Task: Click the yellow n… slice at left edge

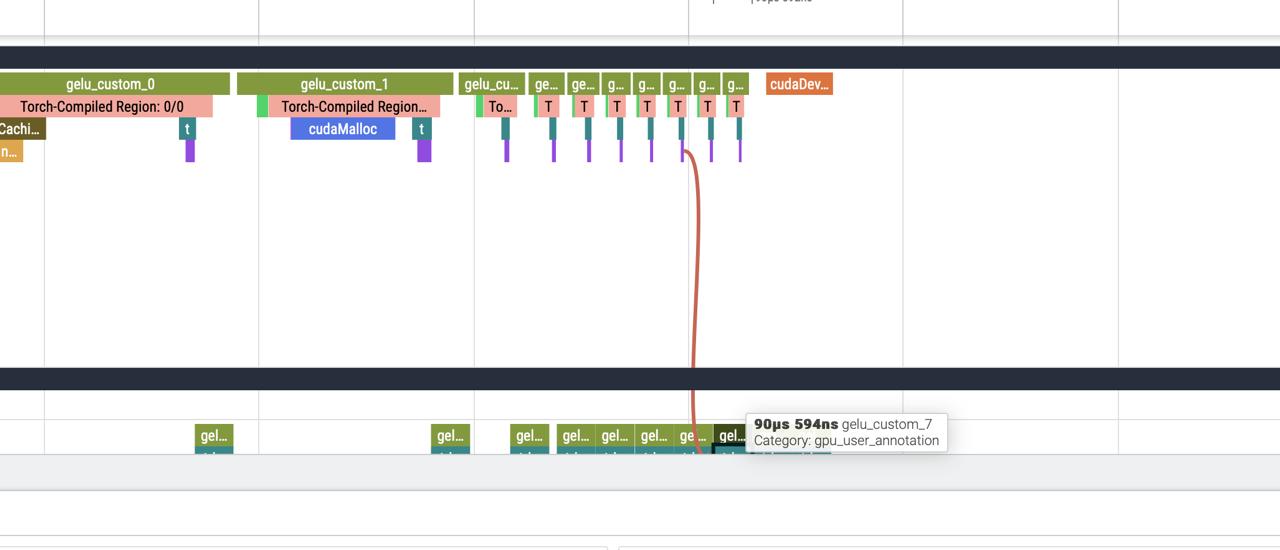Action: coord(10,152)
